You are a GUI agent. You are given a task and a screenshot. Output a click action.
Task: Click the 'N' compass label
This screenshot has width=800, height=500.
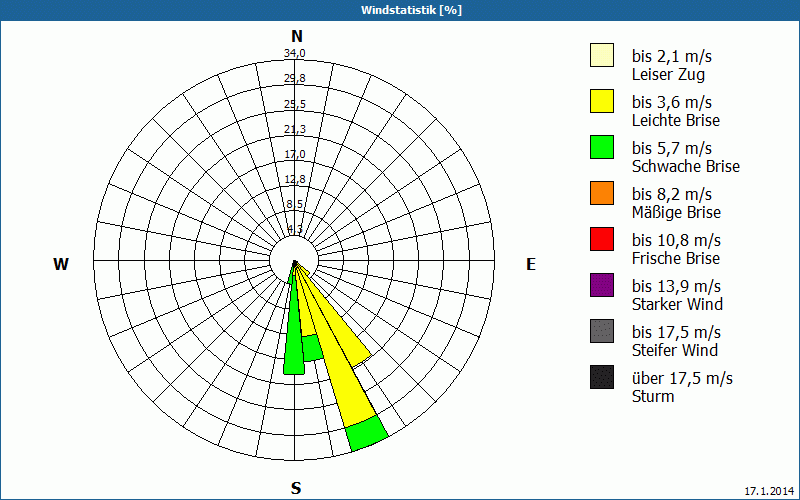[297, 36]
